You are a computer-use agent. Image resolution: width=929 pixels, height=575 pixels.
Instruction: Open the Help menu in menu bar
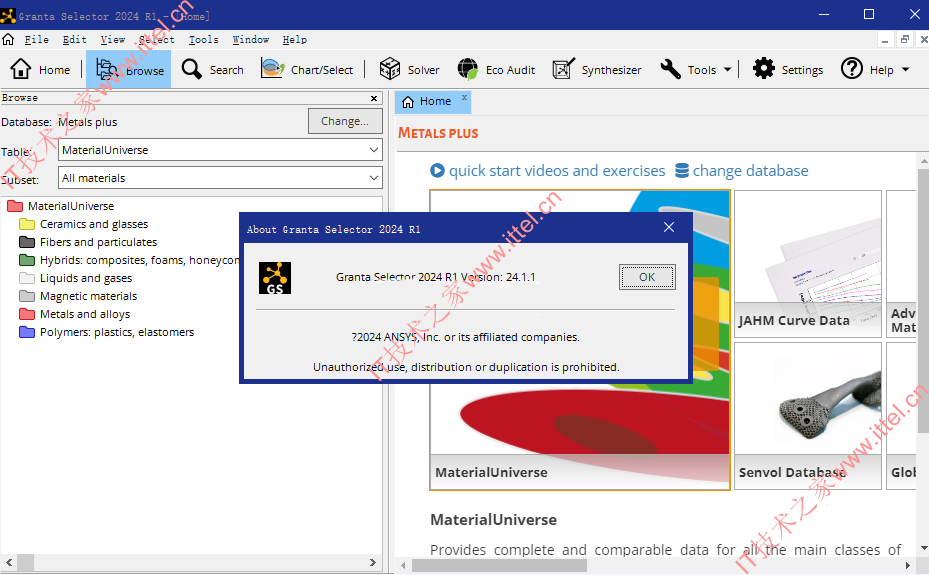click(294, 40)
